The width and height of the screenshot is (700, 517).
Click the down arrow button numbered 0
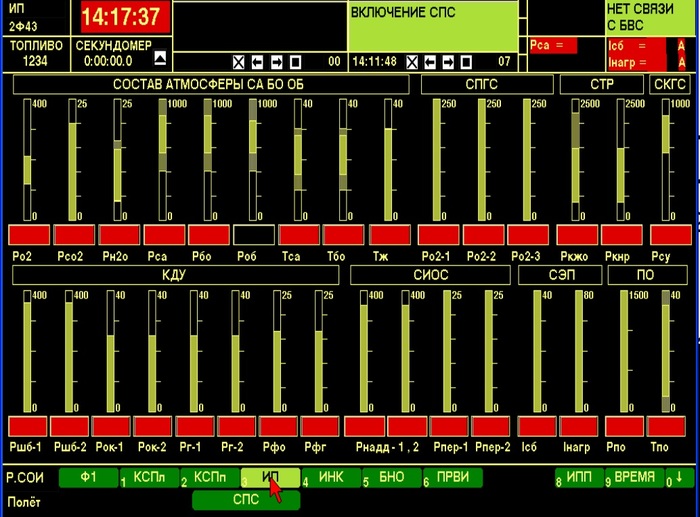(678, 478)
